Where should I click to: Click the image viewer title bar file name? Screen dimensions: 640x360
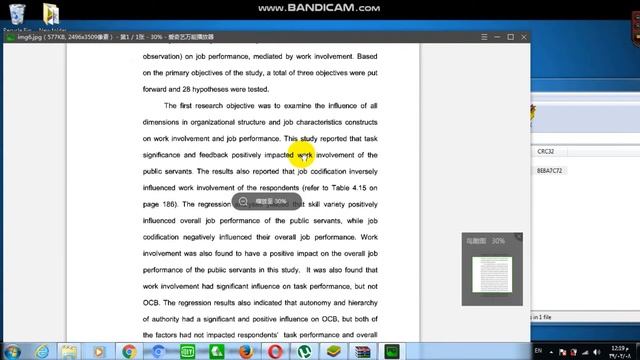pyautogui.click(x=29, y=37)
